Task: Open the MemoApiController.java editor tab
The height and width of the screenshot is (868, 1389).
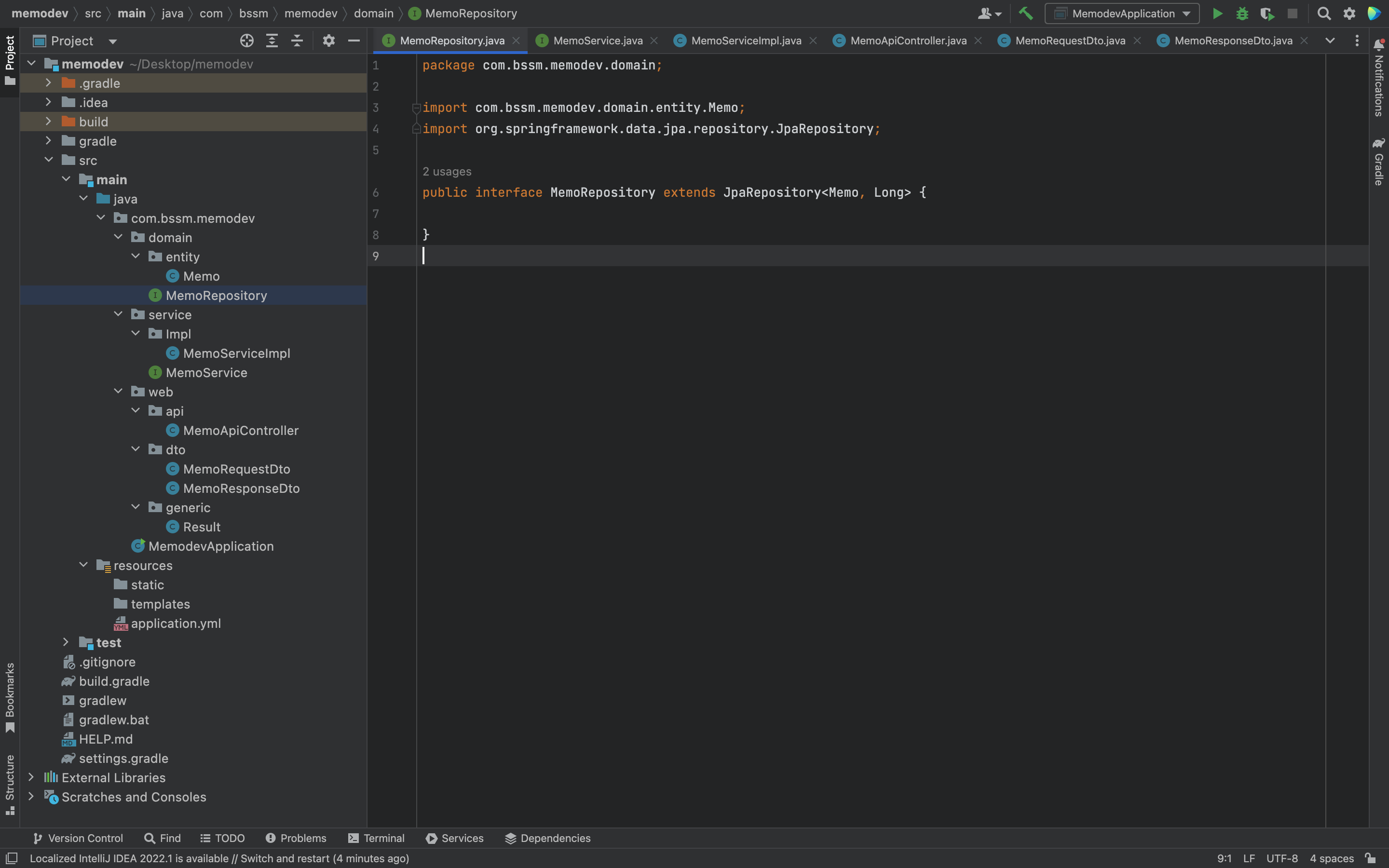Action: 908,41
